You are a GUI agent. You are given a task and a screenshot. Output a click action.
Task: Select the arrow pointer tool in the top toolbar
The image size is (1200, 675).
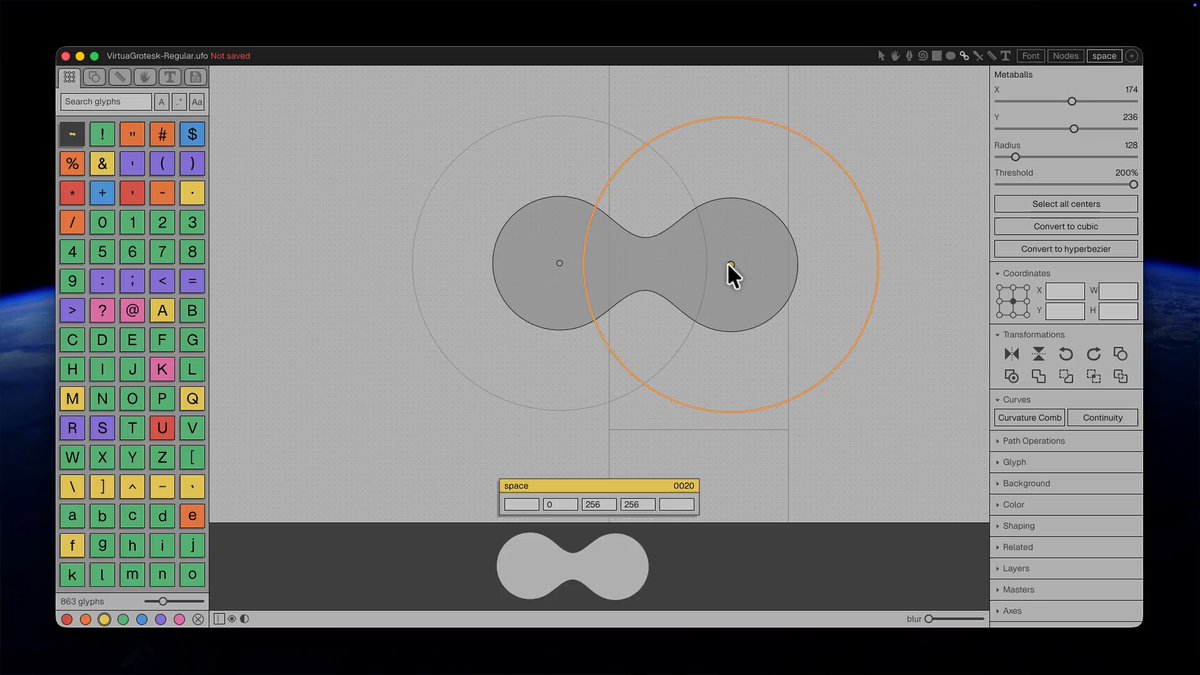pyautogui.click(x=882, y=56)
